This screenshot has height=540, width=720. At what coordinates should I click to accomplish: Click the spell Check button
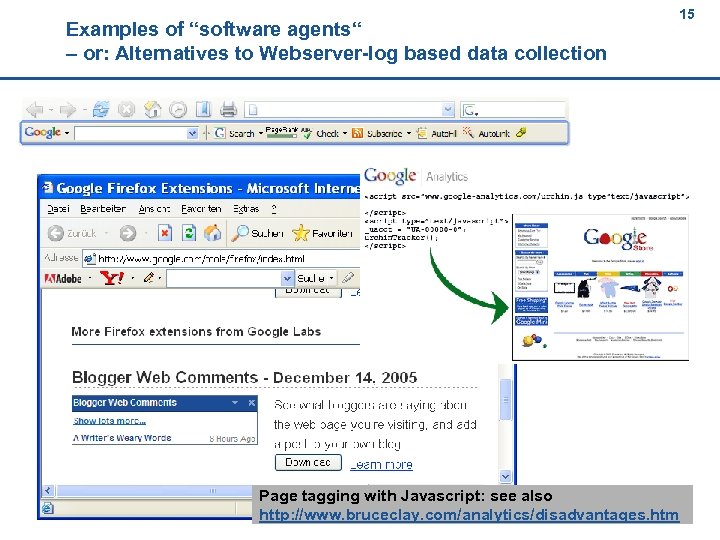click(x=321, y=133)
